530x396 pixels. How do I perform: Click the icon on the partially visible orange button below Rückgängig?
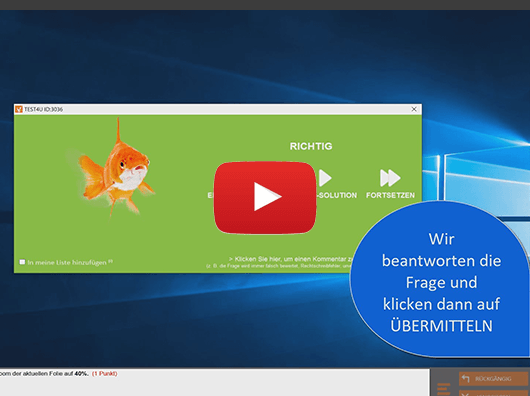point(466,394)
